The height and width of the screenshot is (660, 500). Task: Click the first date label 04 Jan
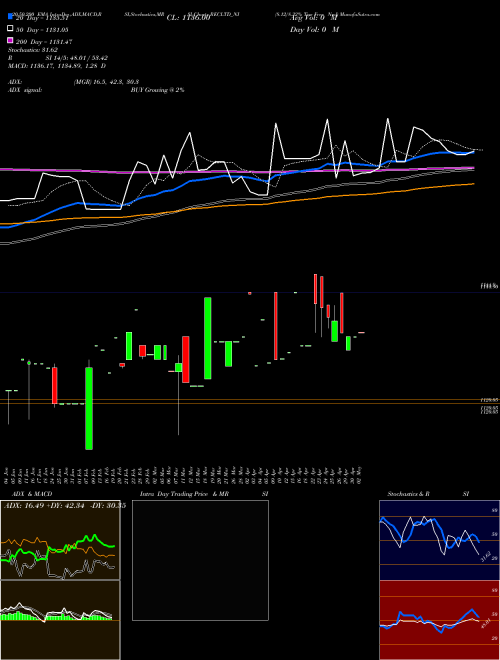click(x=7, y=475)
